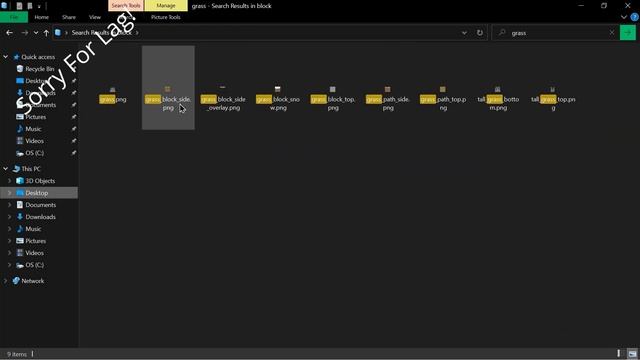The image size is (640, 360).
Task: Clear the grass search text
Action: coord(611,33)
